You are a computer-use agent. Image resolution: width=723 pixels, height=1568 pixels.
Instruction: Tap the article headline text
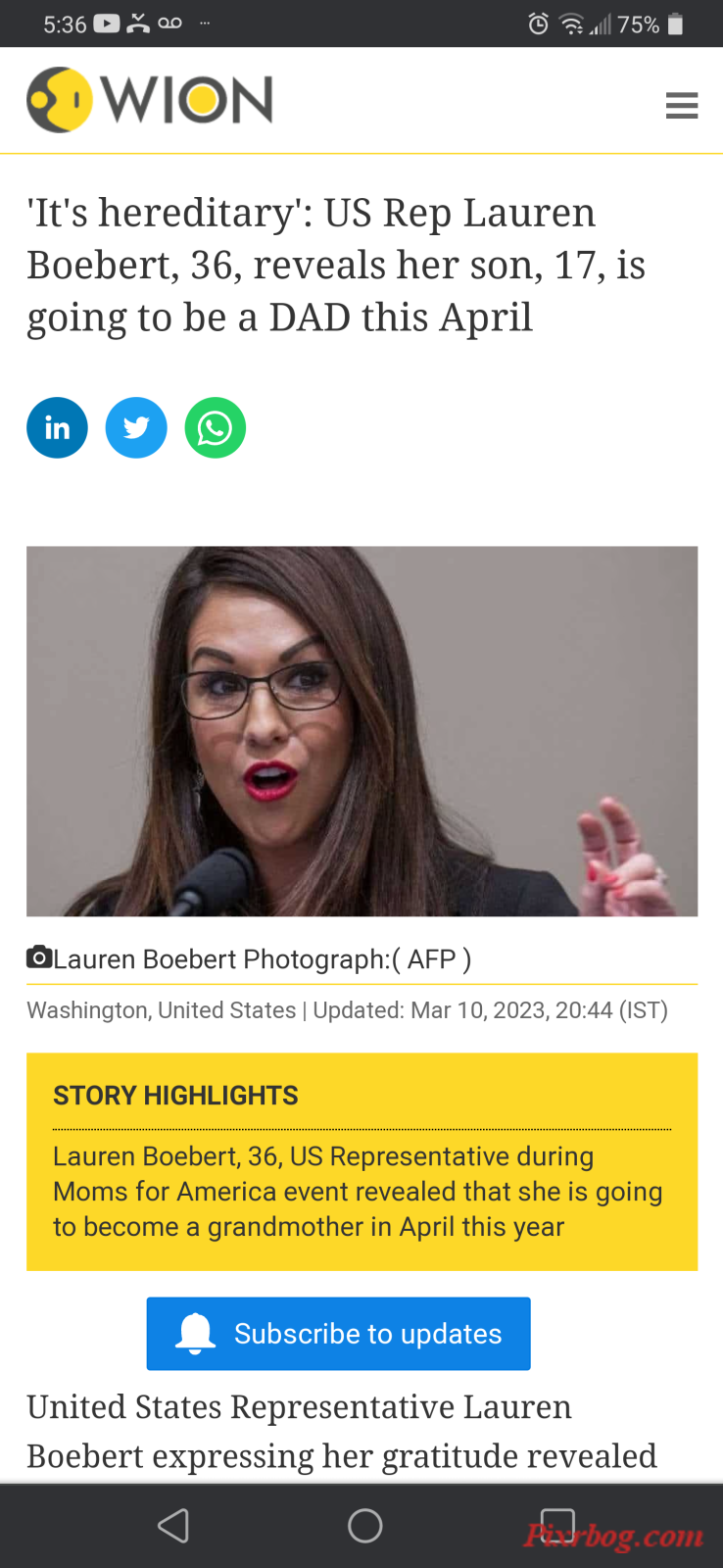335,265
